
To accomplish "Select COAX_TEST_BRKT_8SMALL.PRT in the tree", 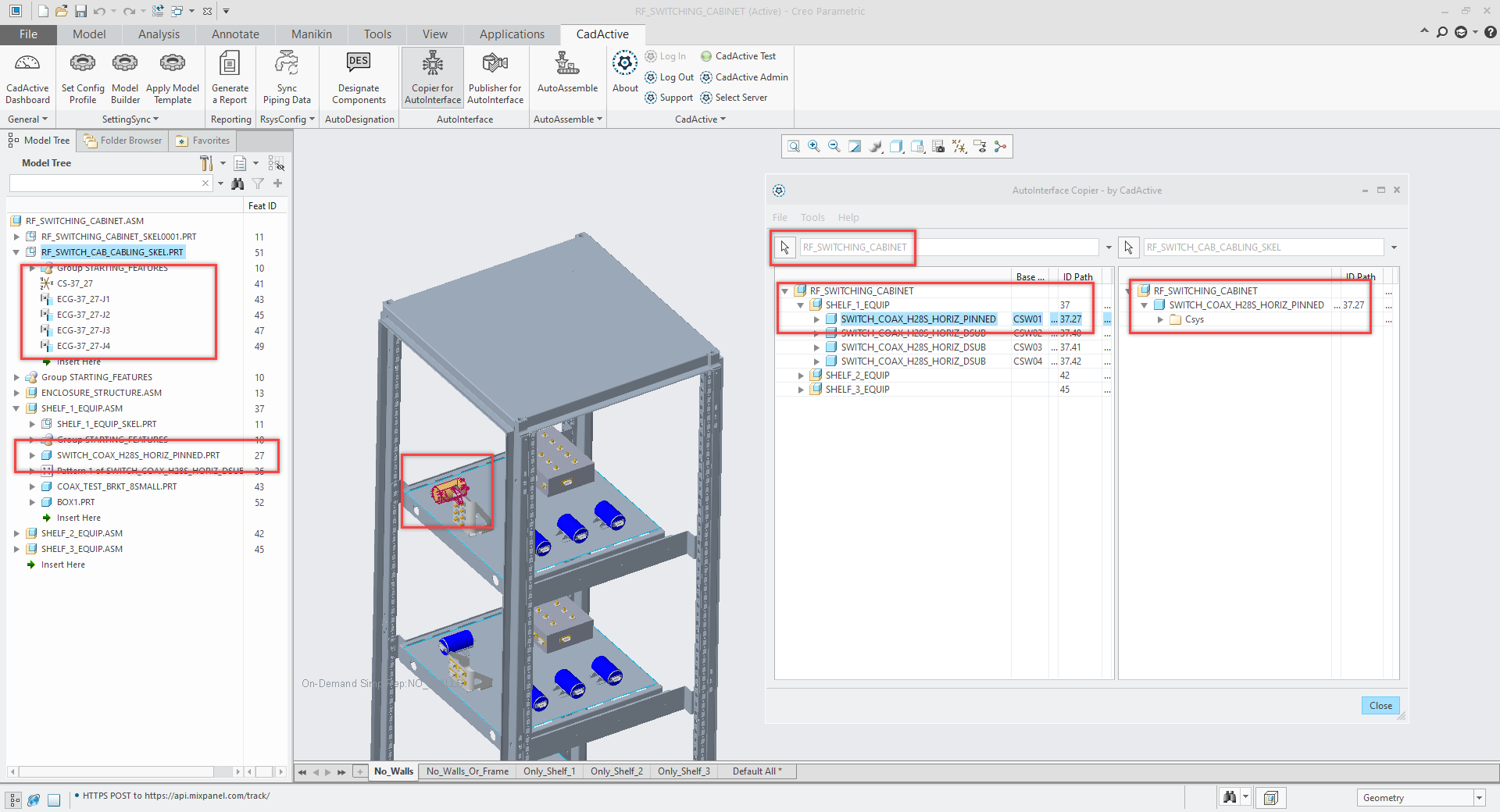I will [117, 486].
